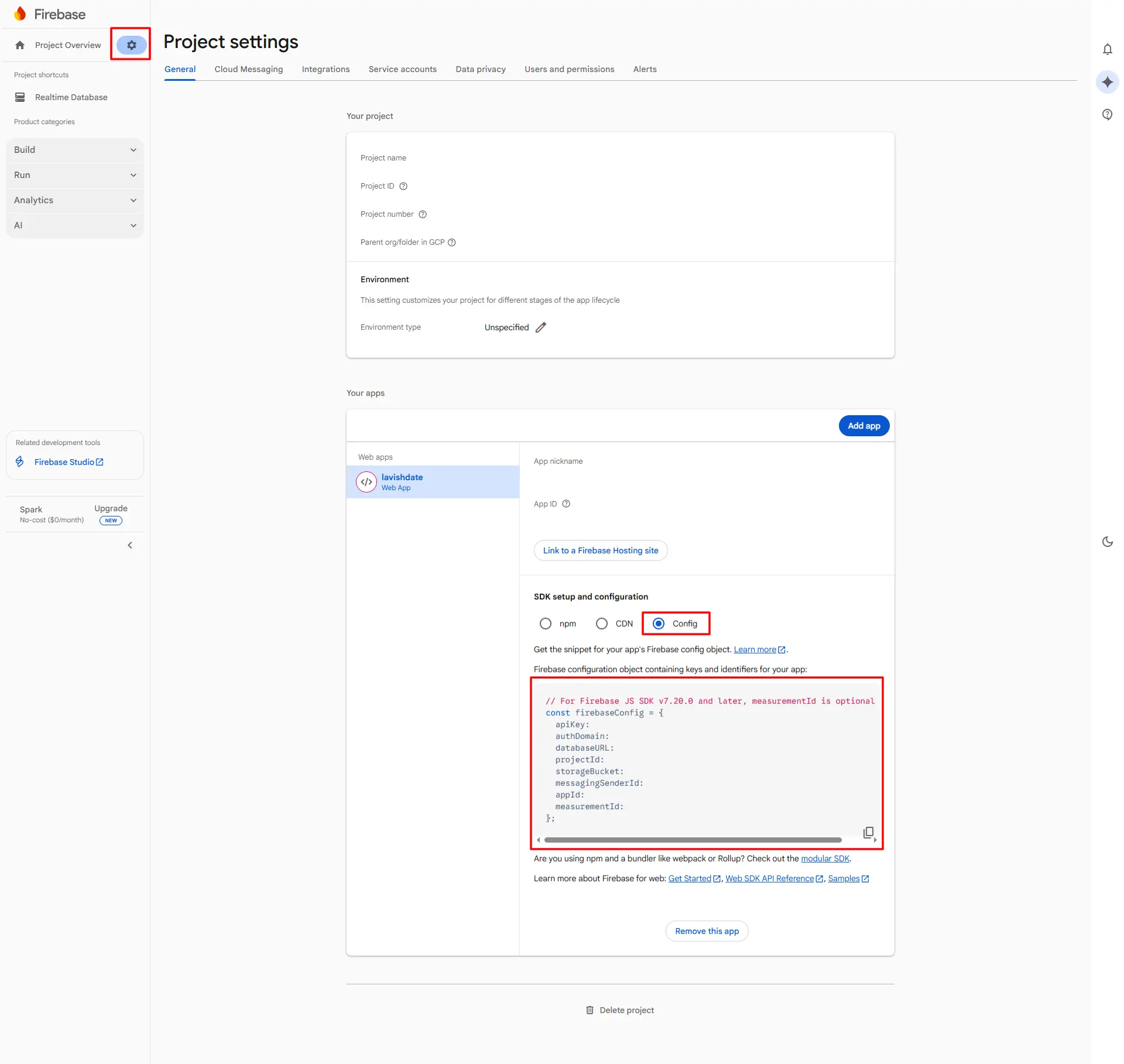Open the Service accounts tab
The image size is (1124, 1064).
[402, 69]
